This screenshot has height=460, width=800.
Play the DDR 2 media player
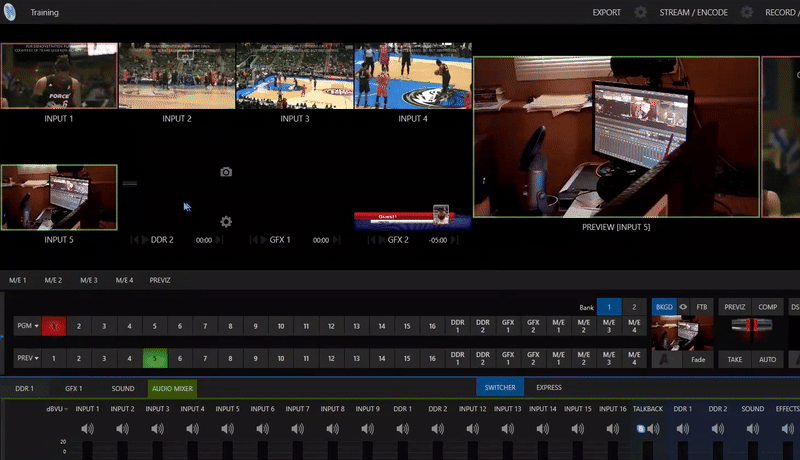(145, 240)
